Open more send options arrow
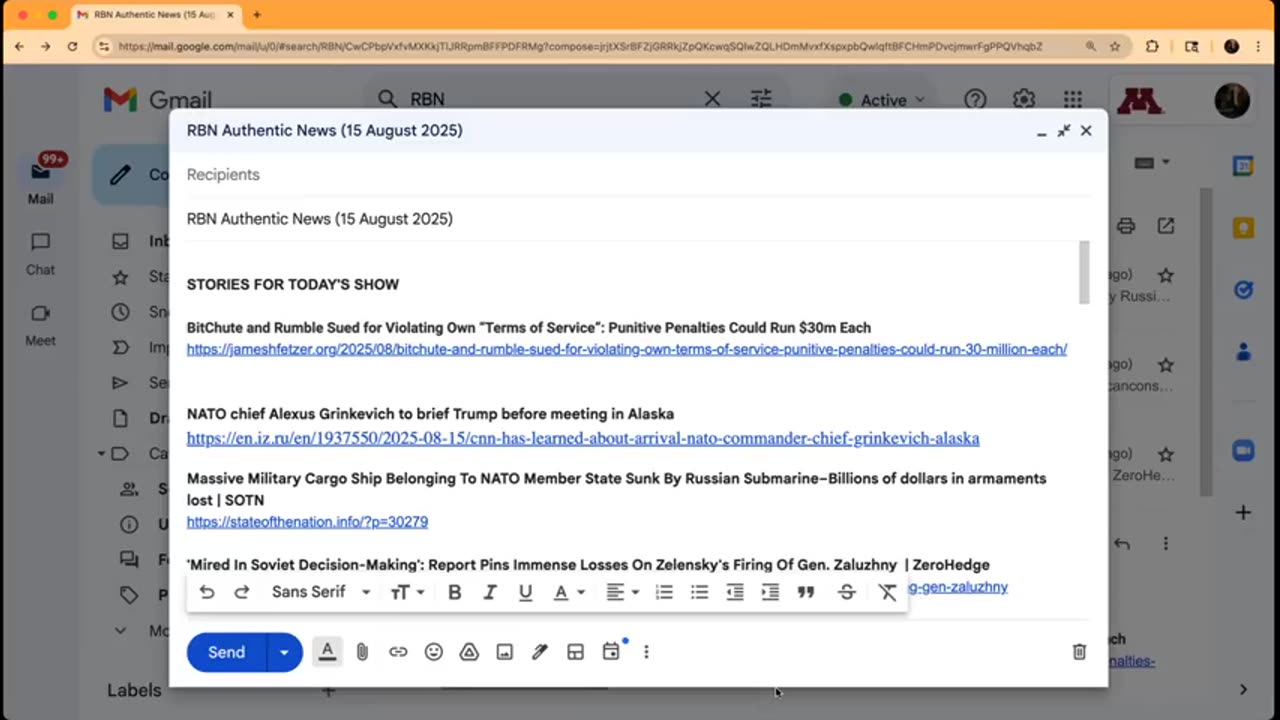The image size is (1280, 720). 284,652
